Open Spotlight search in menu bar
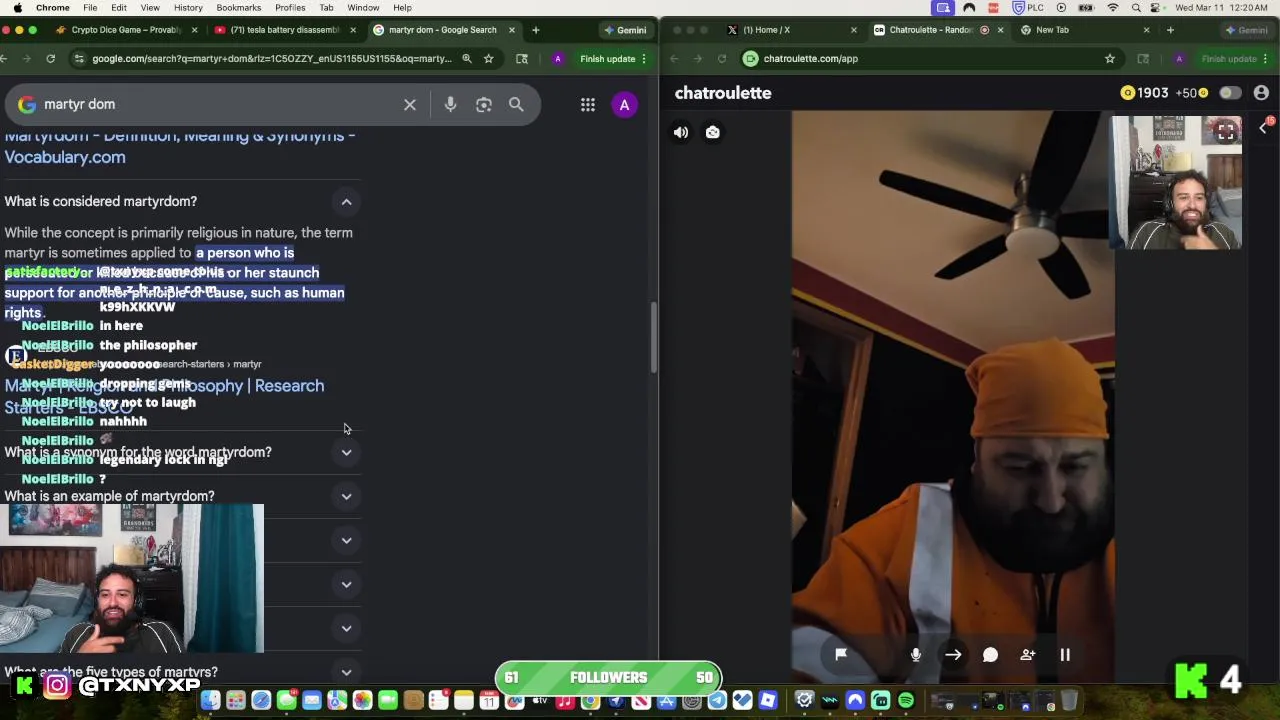1280x720 pixels. (x=1137, y=8)
